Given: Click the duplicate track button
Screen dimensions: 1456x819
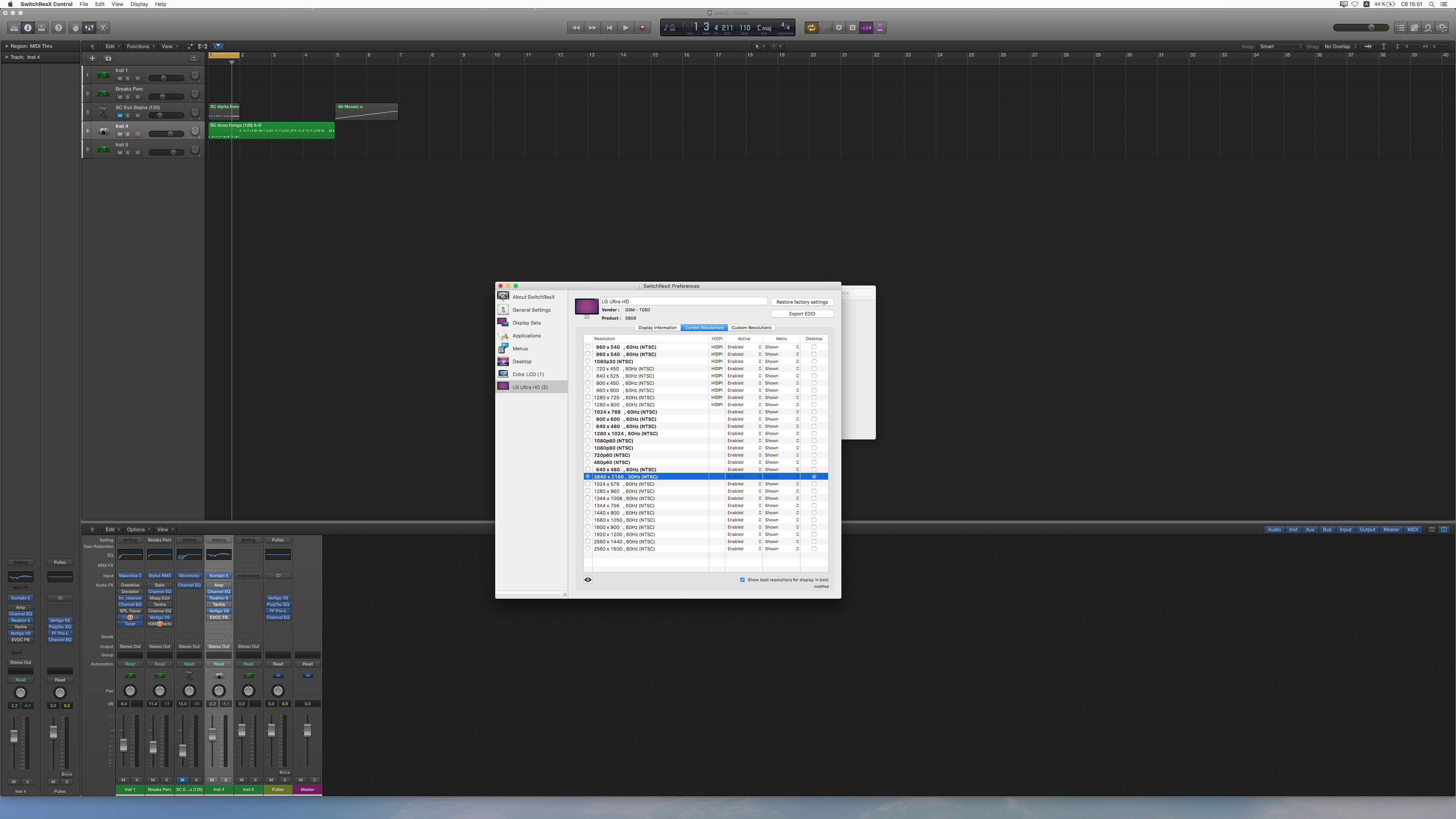Looking at the screenshot, I should coord(108,58).
